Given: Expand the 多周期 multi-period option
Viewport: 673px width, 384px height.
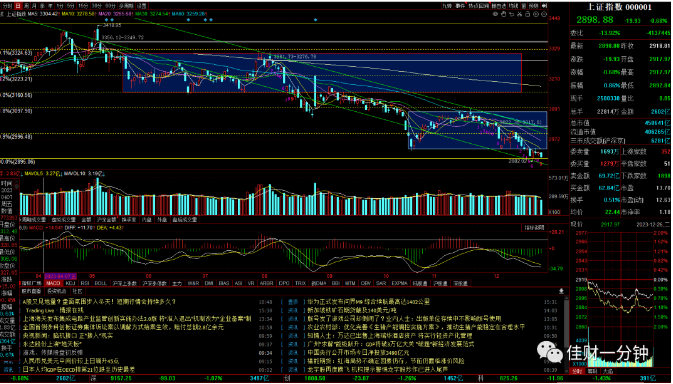Looking at the screenshot, I should [125, 6].
